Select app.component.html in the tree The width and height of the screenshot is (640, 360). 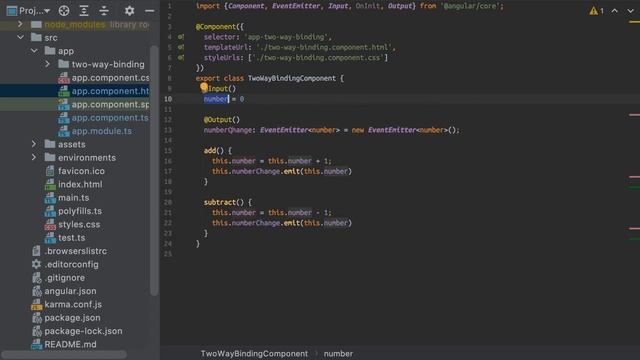pyautogui.click(x=110, y=91)
